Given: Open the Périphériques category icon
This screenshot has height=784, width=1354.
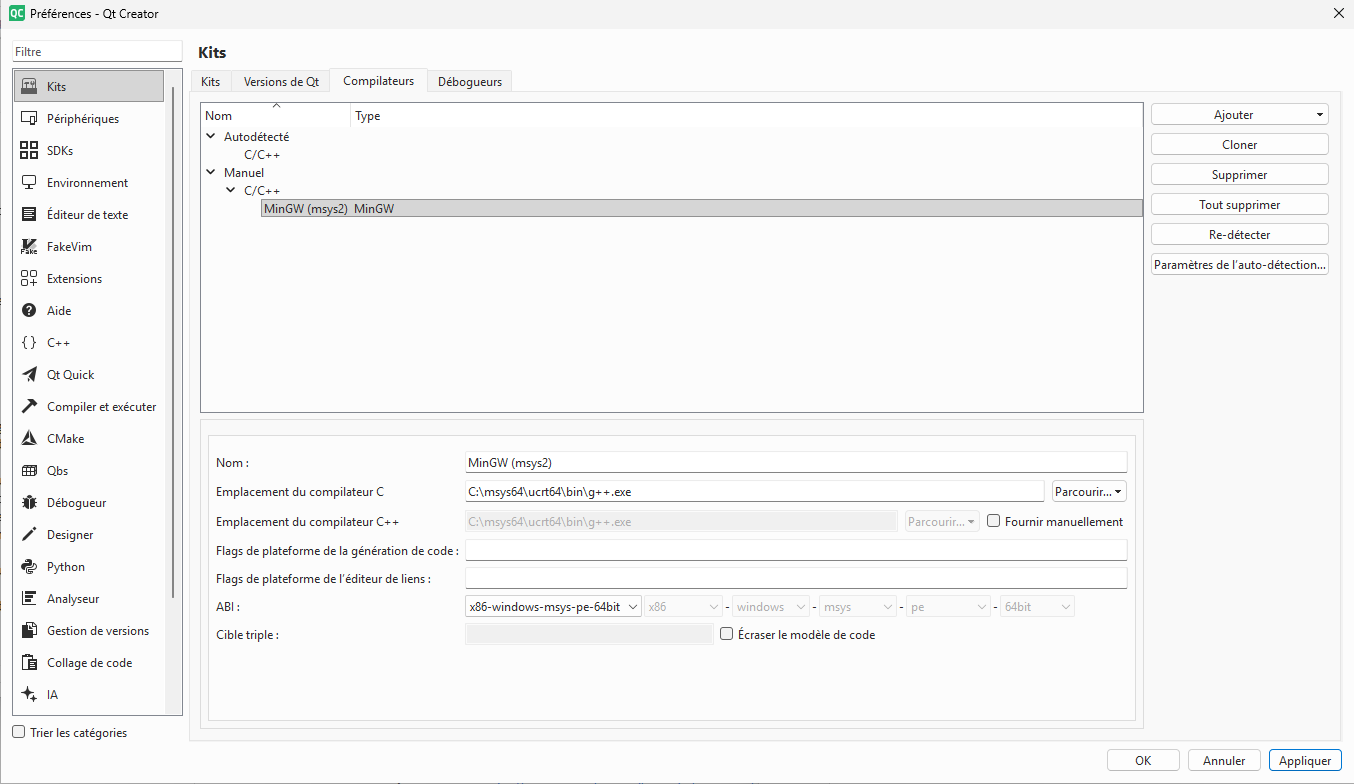Looking at the screenshot, I should 29,119.
